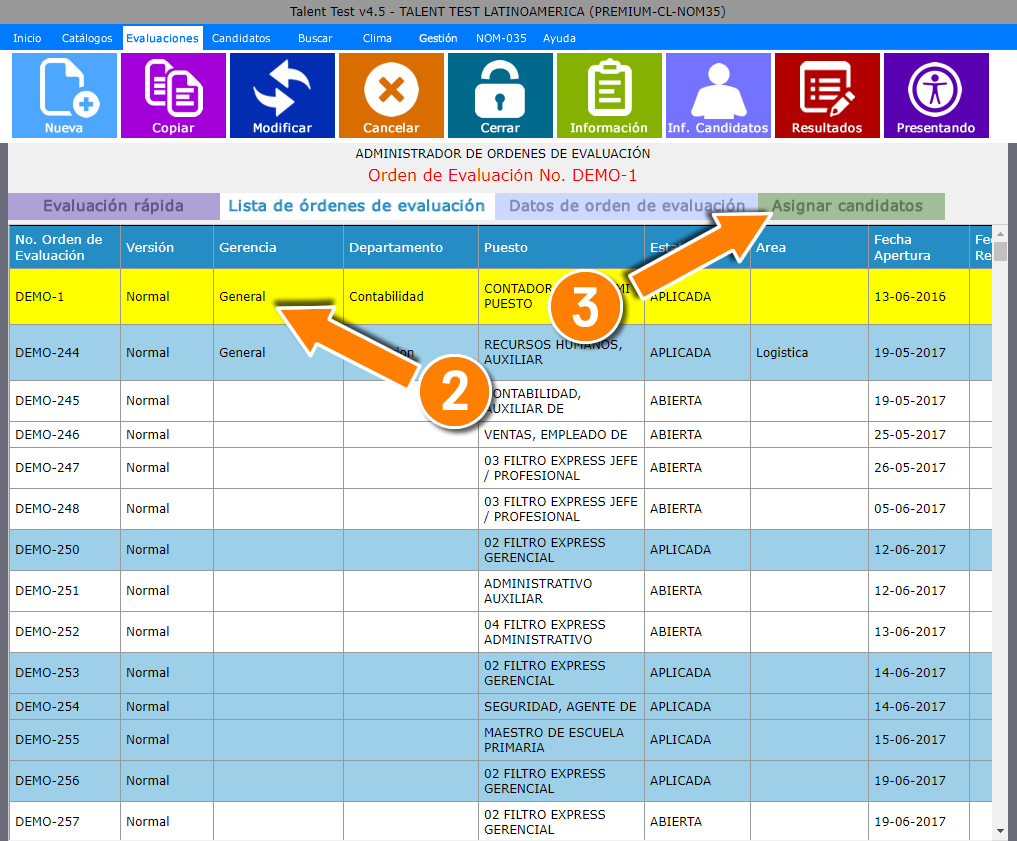Image resolution: width=1017 pixels, height=841 pixels.
Task: Select order row DEMO-250
Action: [x=500, y=550]
